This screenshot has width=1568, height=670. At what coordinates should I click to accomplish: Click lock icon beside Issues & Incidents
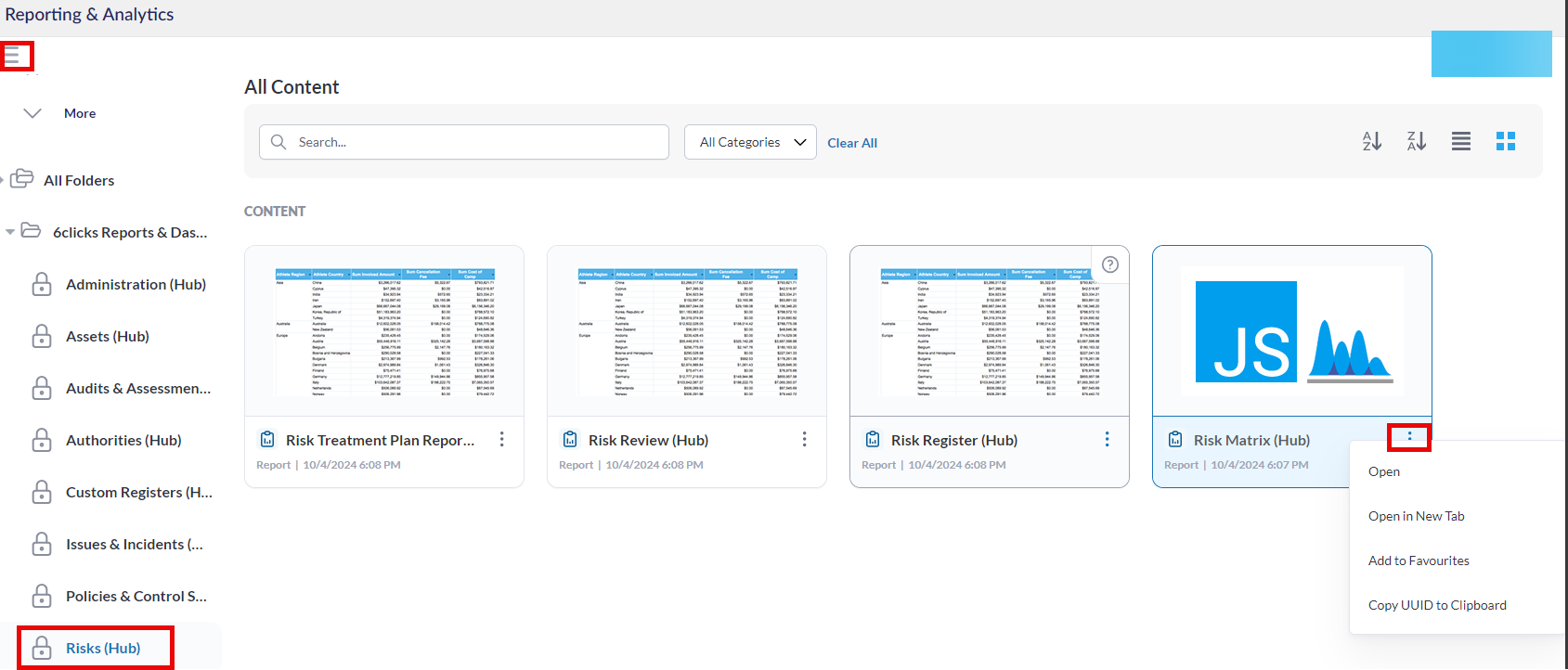click(42, 544)
